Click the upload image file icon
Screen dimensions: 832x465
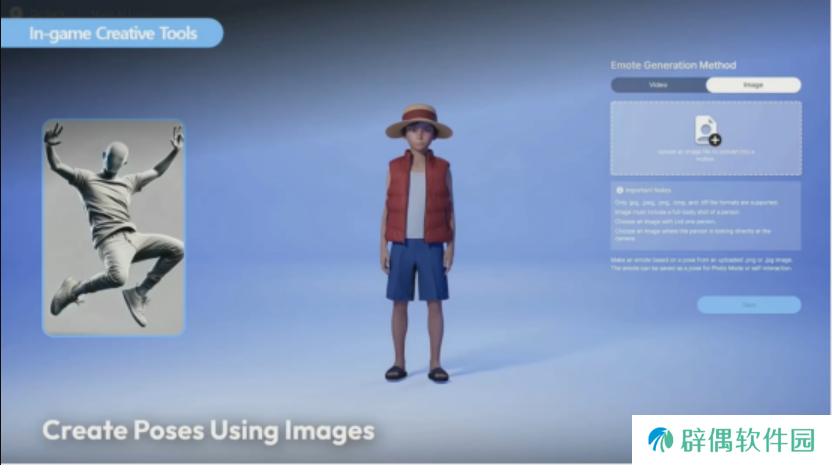(x=707, y=130)
